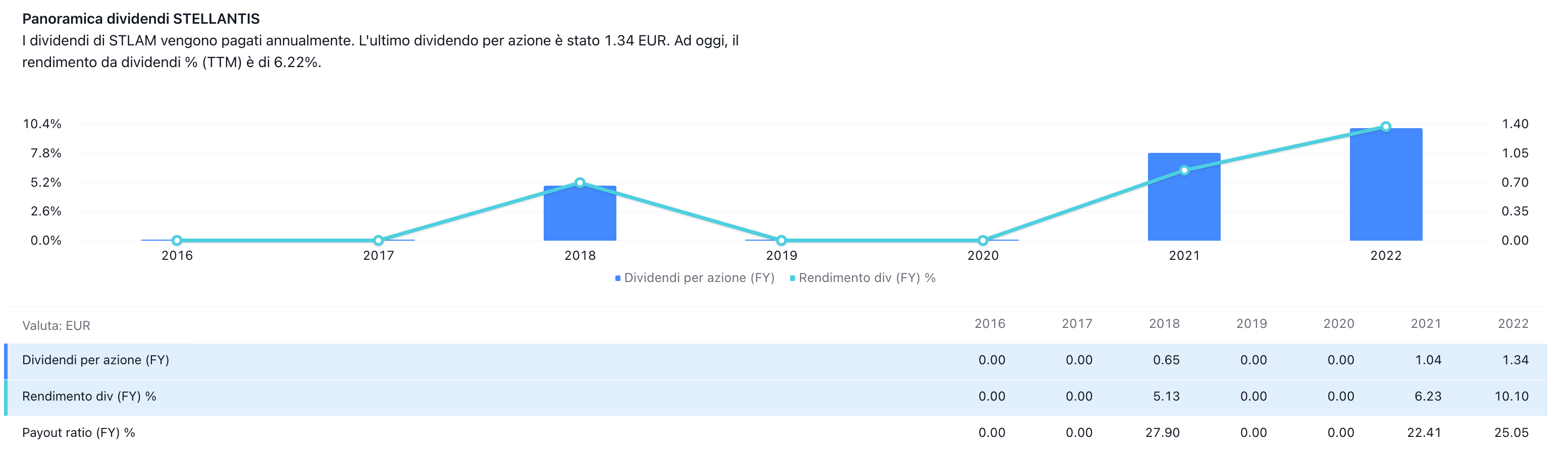The width and height of the screenshot is (1568, 450).
Task: Select the Rendimento div (FY) % table row
Action: (89, 397)
